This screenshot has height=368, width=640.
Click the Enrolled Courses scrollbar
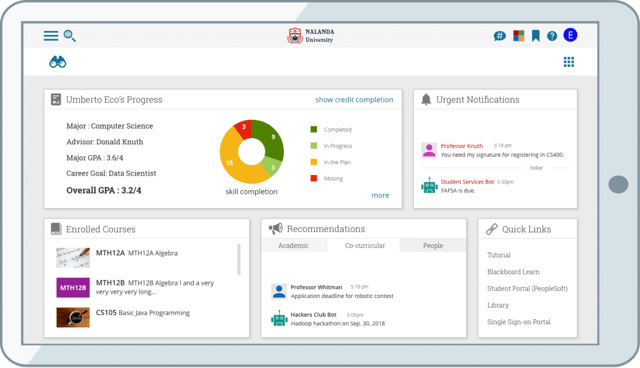coord(239,259)
